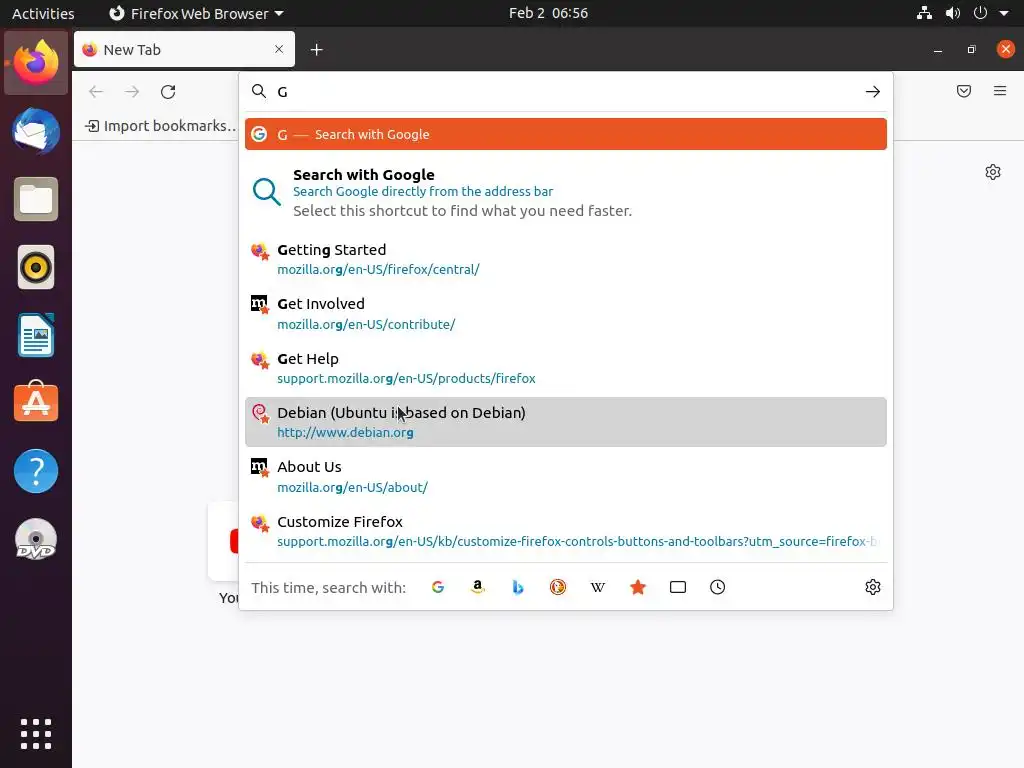The height and width of the screenshot is (768, 1024).
Task: Click in the address bar text field
Action: [x=566, y=91]
